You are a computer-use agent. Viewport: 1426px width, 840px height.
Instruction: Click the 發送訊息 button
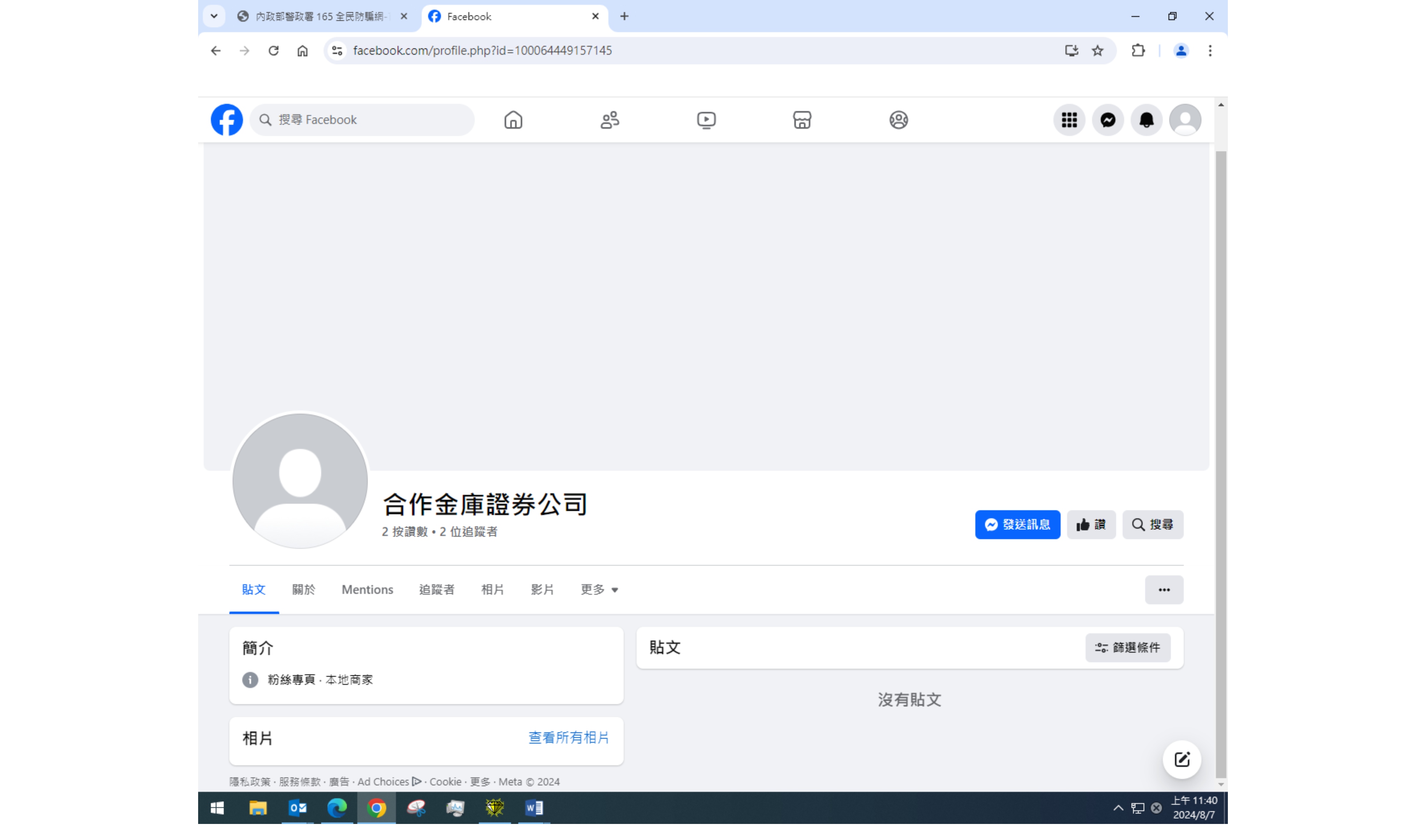point(1017,525)
